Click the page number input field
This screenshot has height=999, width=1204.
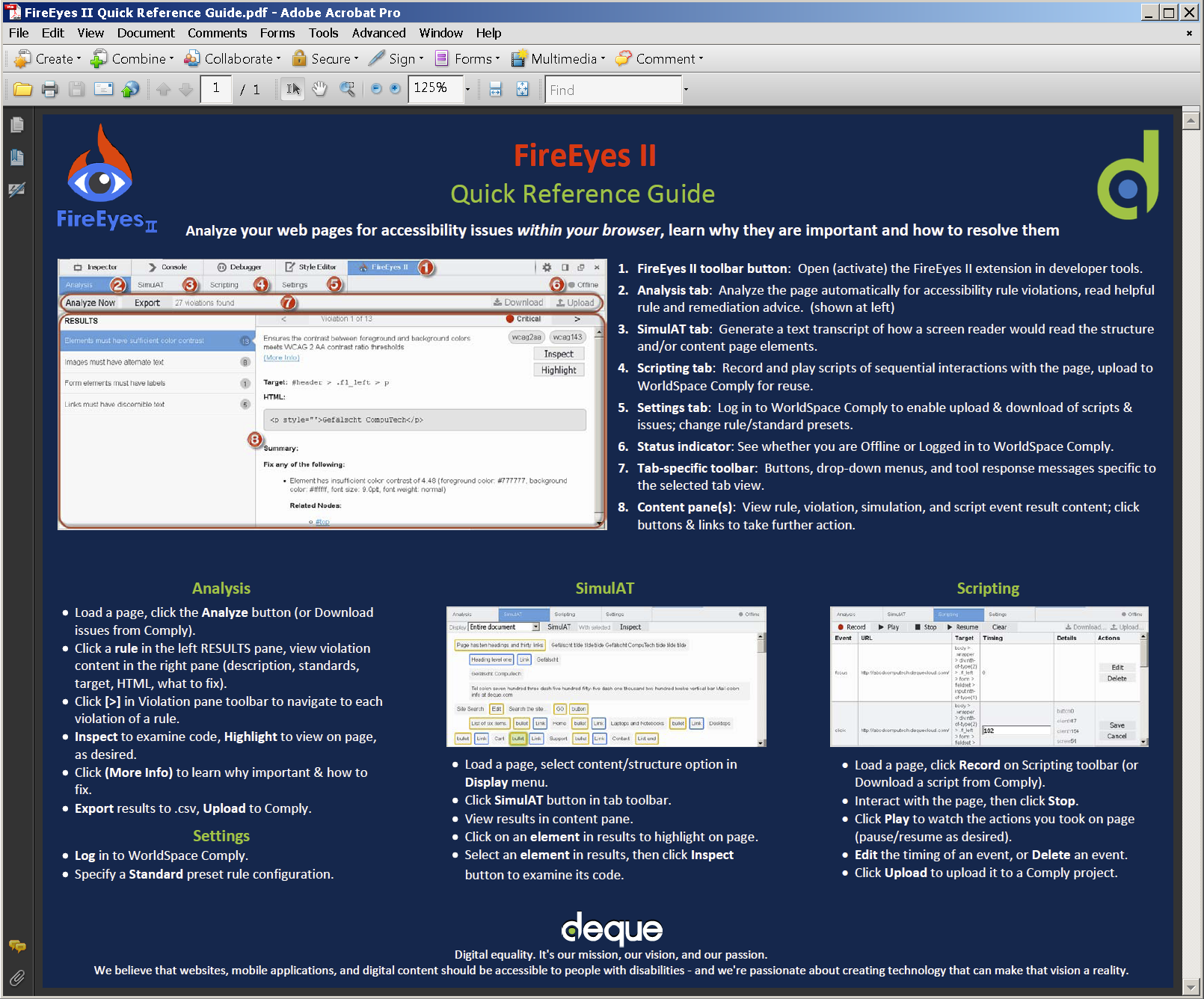(216, 89)
